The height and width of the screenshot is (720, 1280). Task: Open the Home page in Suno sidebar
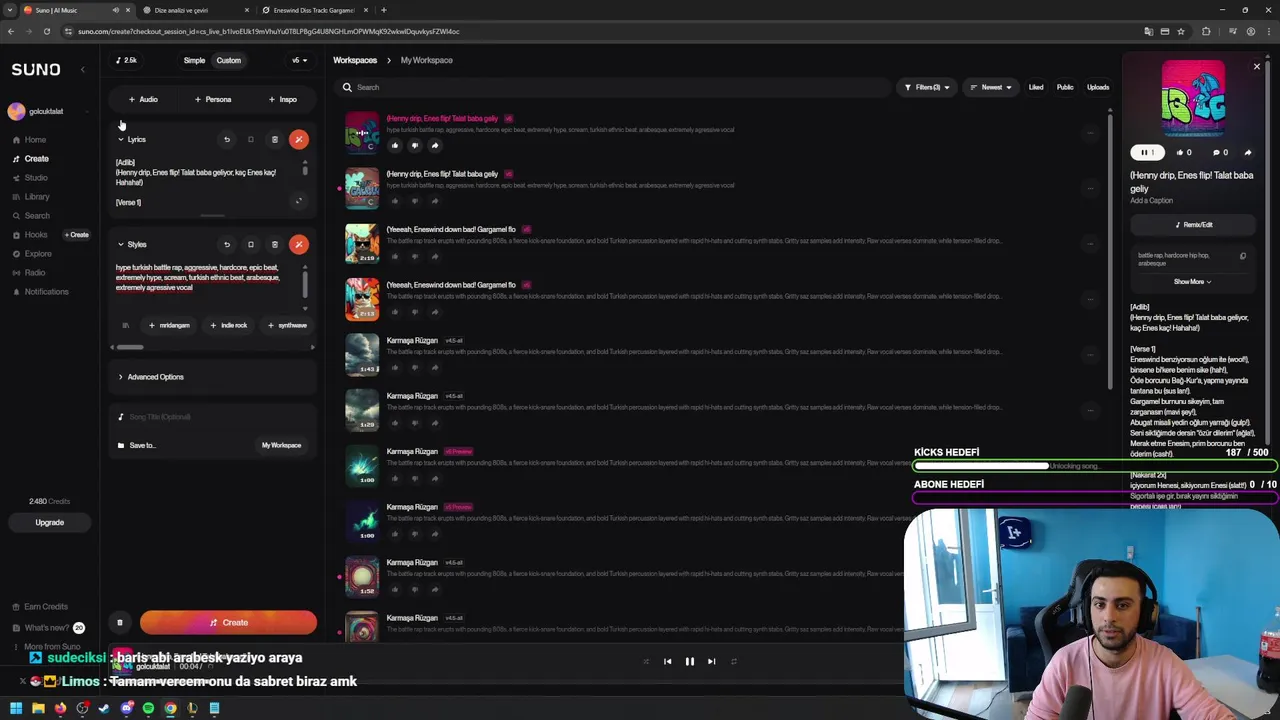coord(35,140)
